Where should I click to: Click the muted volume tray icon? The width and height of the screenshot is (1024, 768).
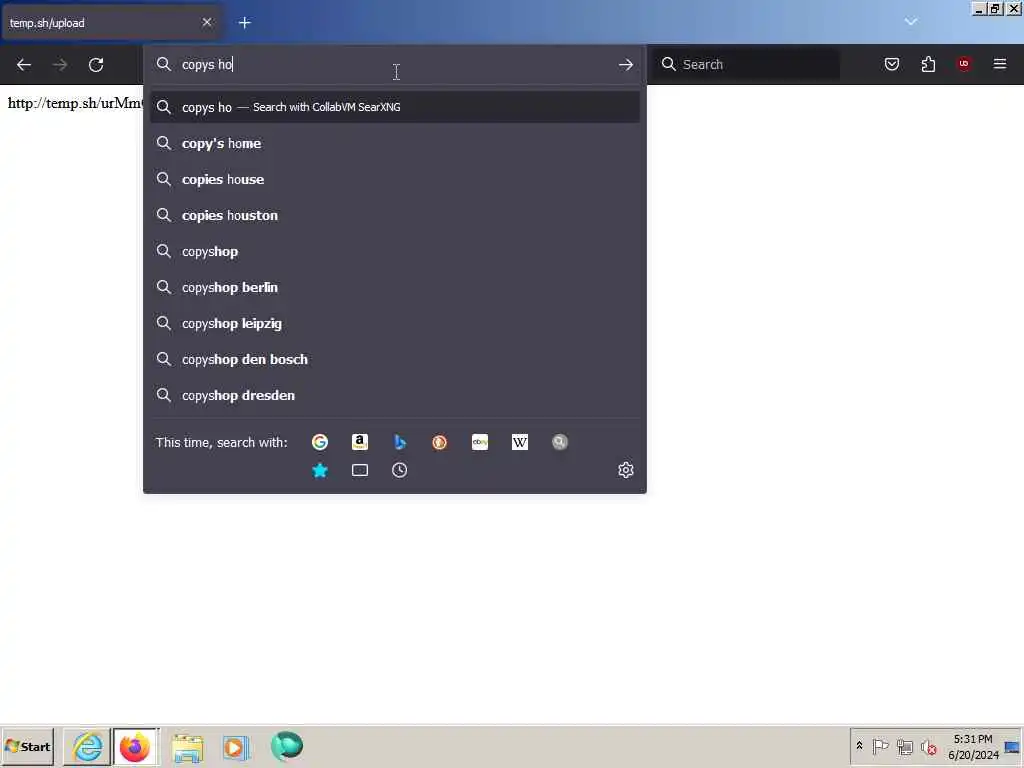(929, 746)
